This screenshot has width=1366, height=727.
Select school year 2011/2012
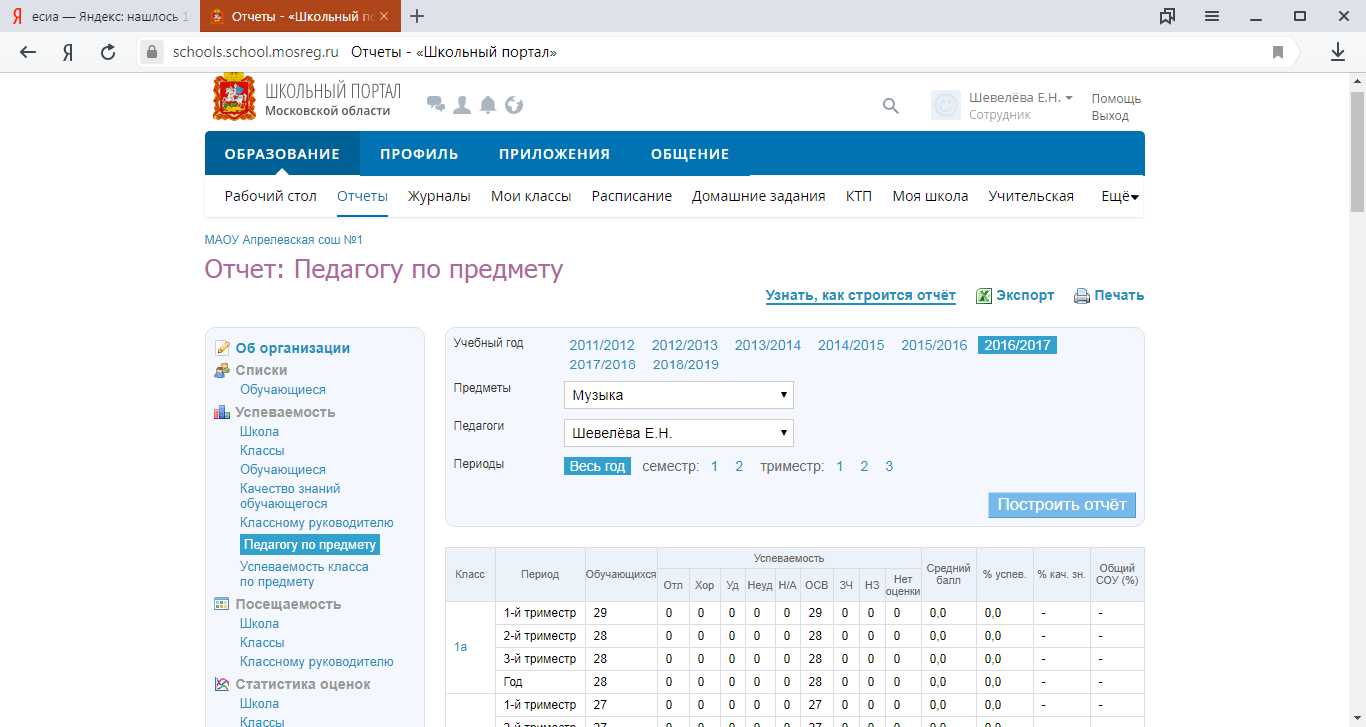[602, 345]
